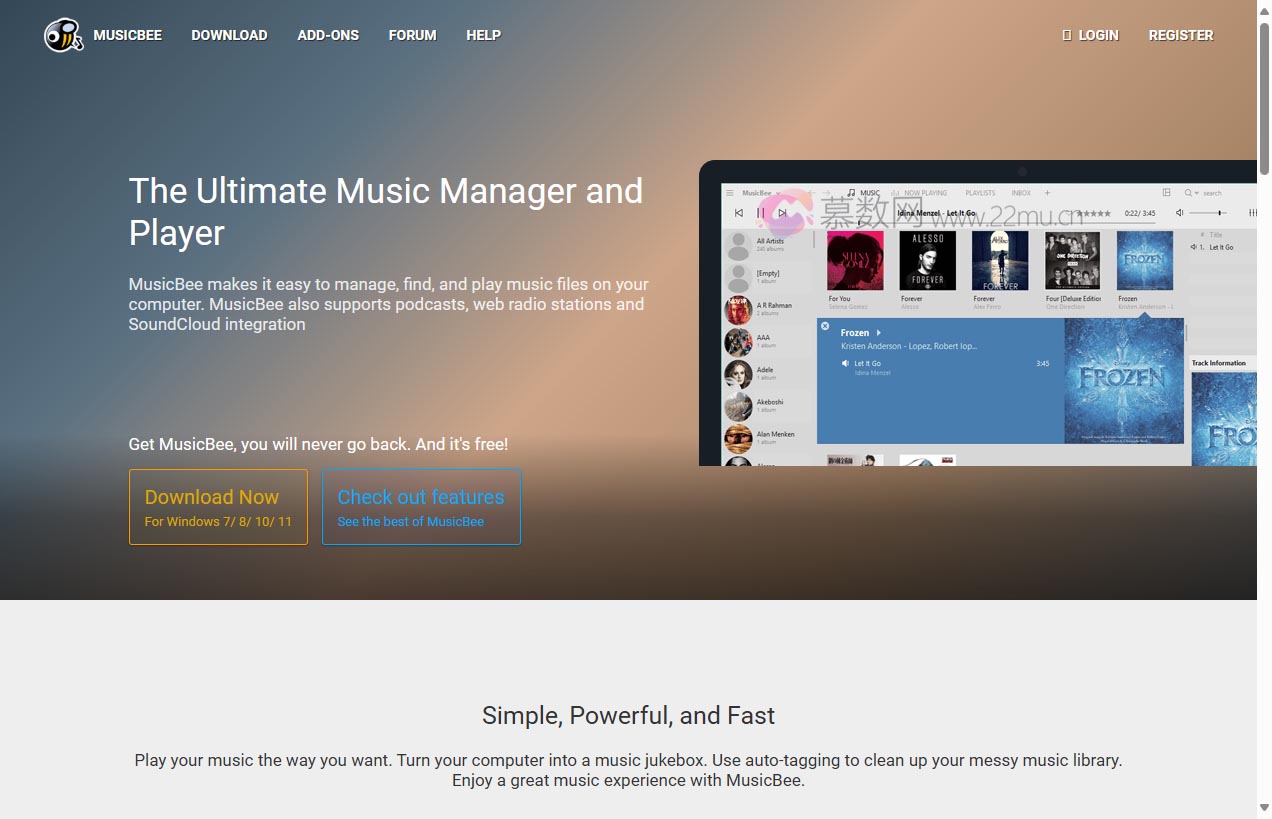This screenshot has width=1272, height=819.
Task: Click the MusicBee bee logo in navbar
Action: pyautogui.click(x=62, y=35)
